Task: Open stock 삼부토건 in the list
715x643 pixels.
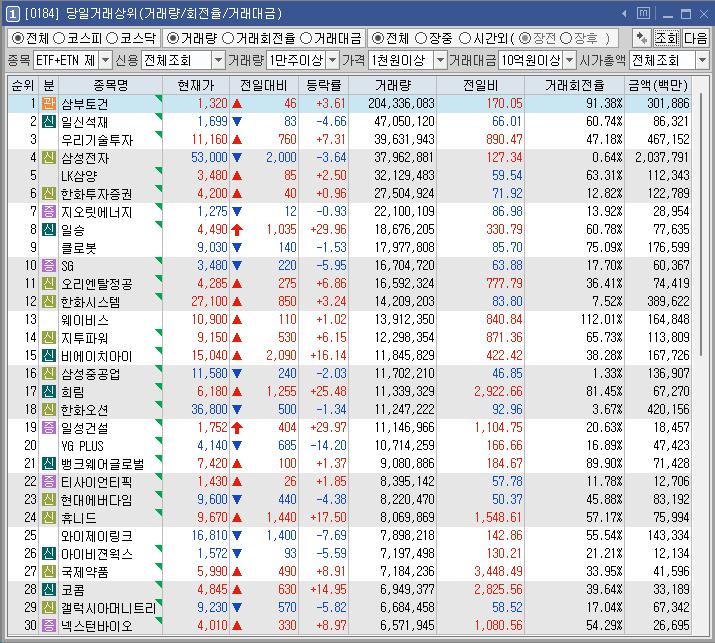Action: [x=85, y=104]
